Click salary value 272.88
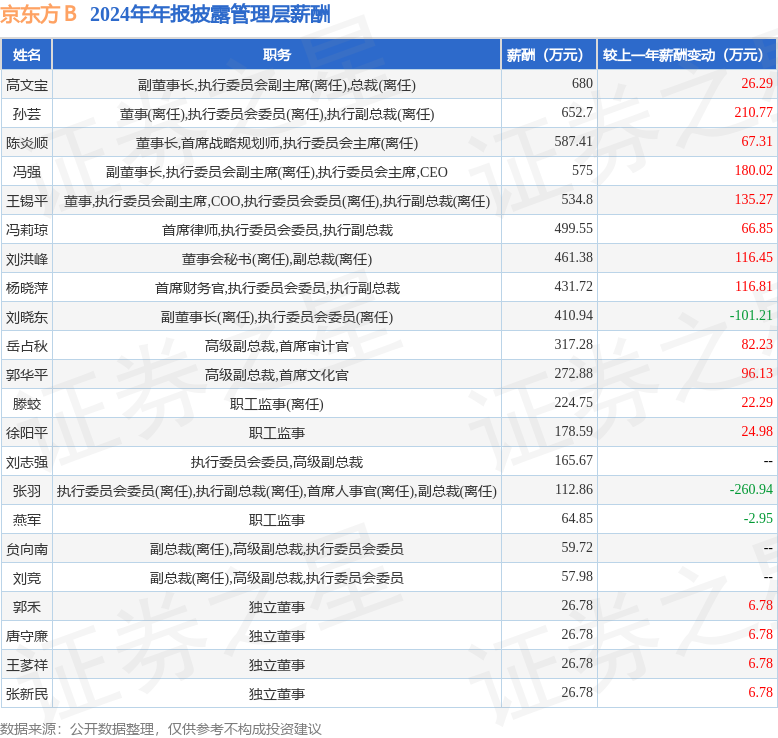This screenshot has width=778, height=738. point(573,373)
